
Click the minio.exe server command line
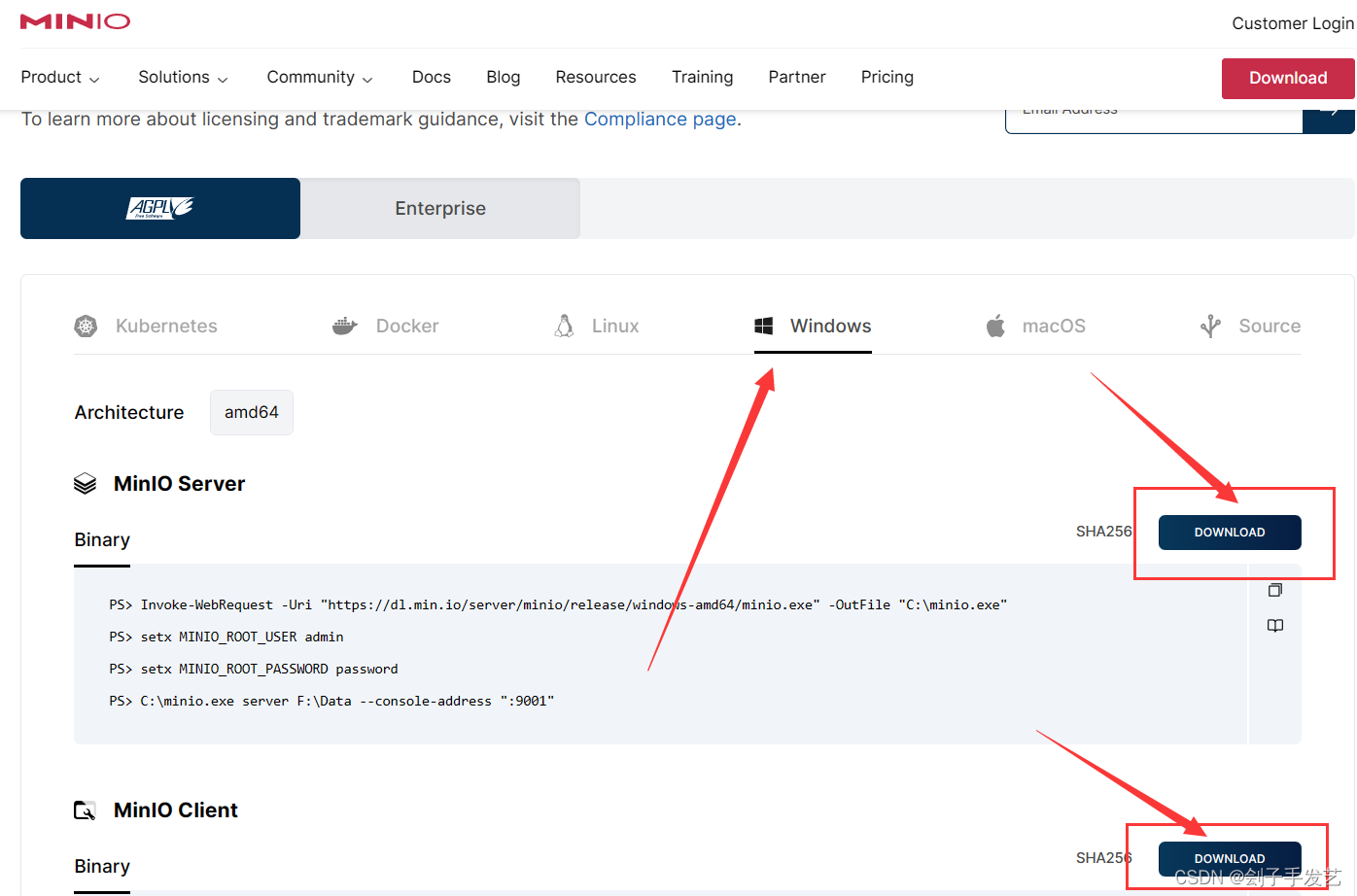pos(331,701)
